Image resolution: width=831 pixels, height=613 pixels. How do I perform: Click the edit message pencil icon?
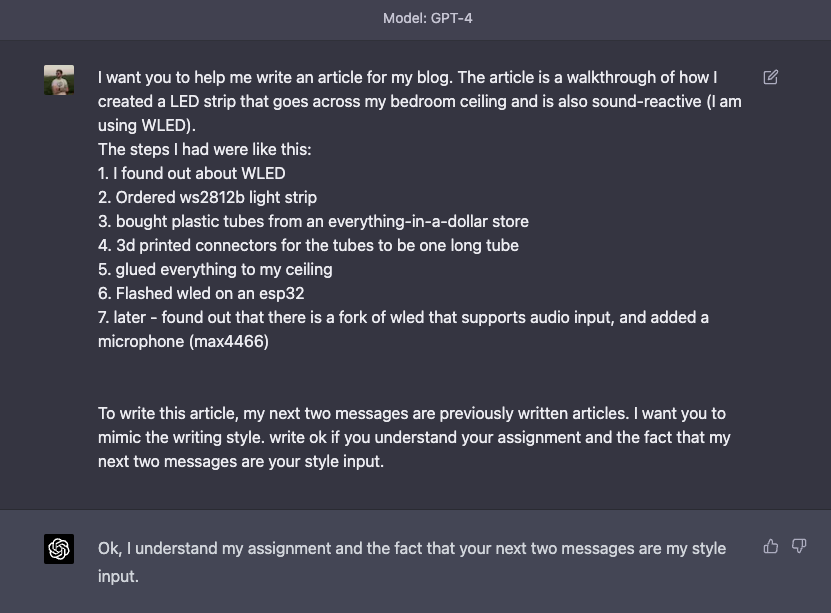coord(770,77)
